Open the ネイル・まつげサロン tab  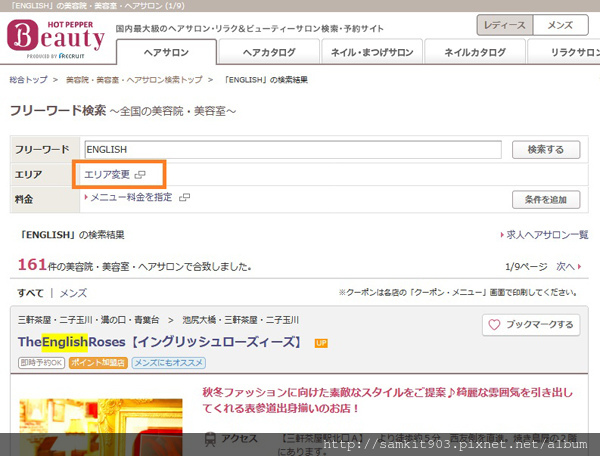(372, 52)
